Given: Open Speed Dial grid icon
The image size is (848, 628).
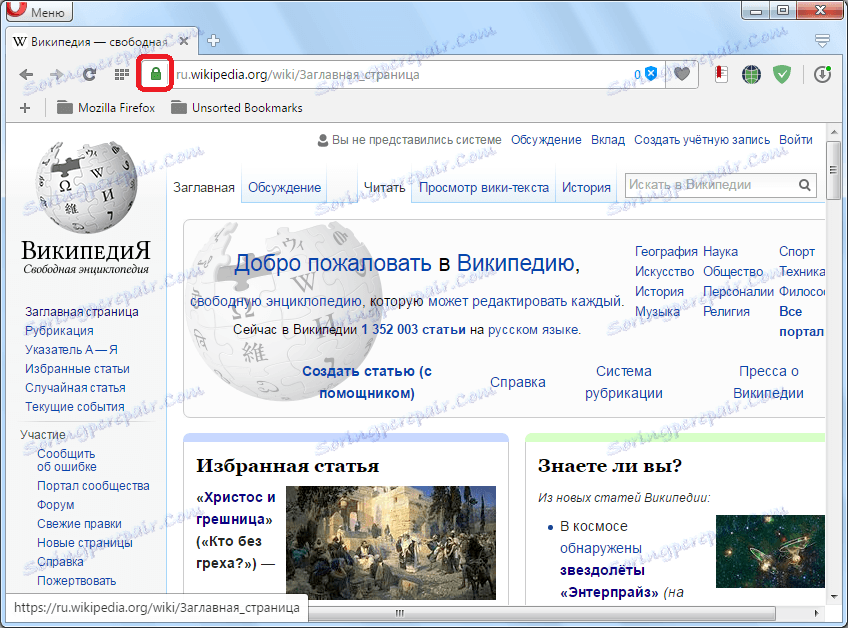Looking at the screenshot, I should tap(122, 75).
